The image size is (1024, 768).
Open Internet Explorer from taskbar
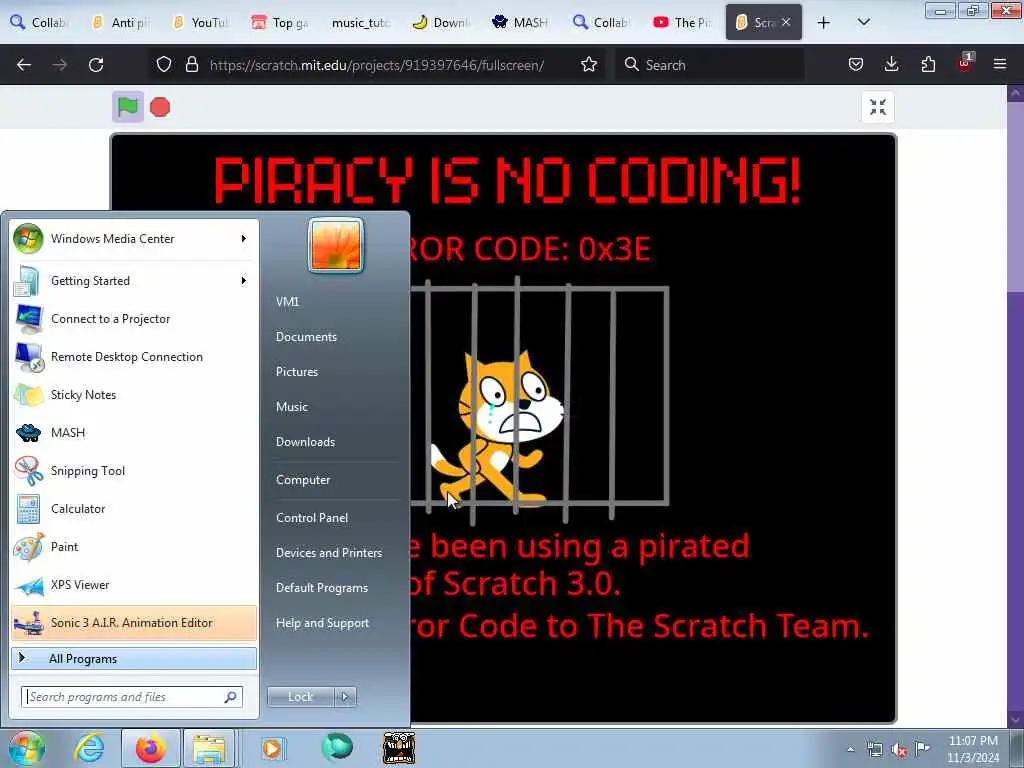click(x=89, y=748)
